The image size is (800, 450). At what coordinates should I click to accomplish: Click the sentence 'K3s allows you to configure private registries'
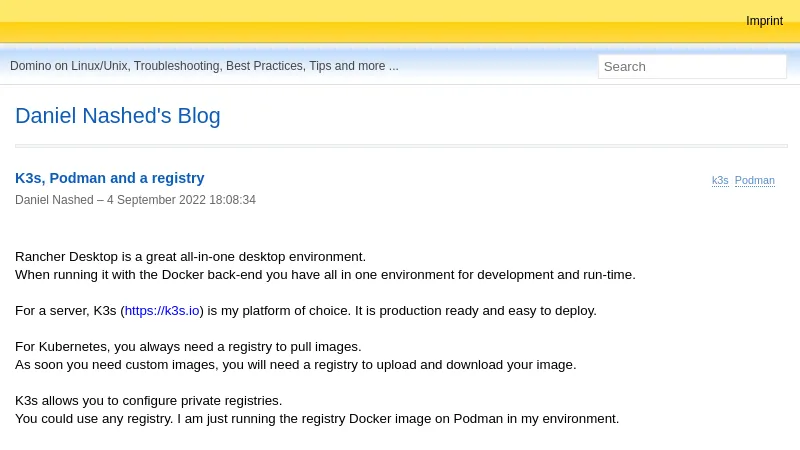(148, 401)
